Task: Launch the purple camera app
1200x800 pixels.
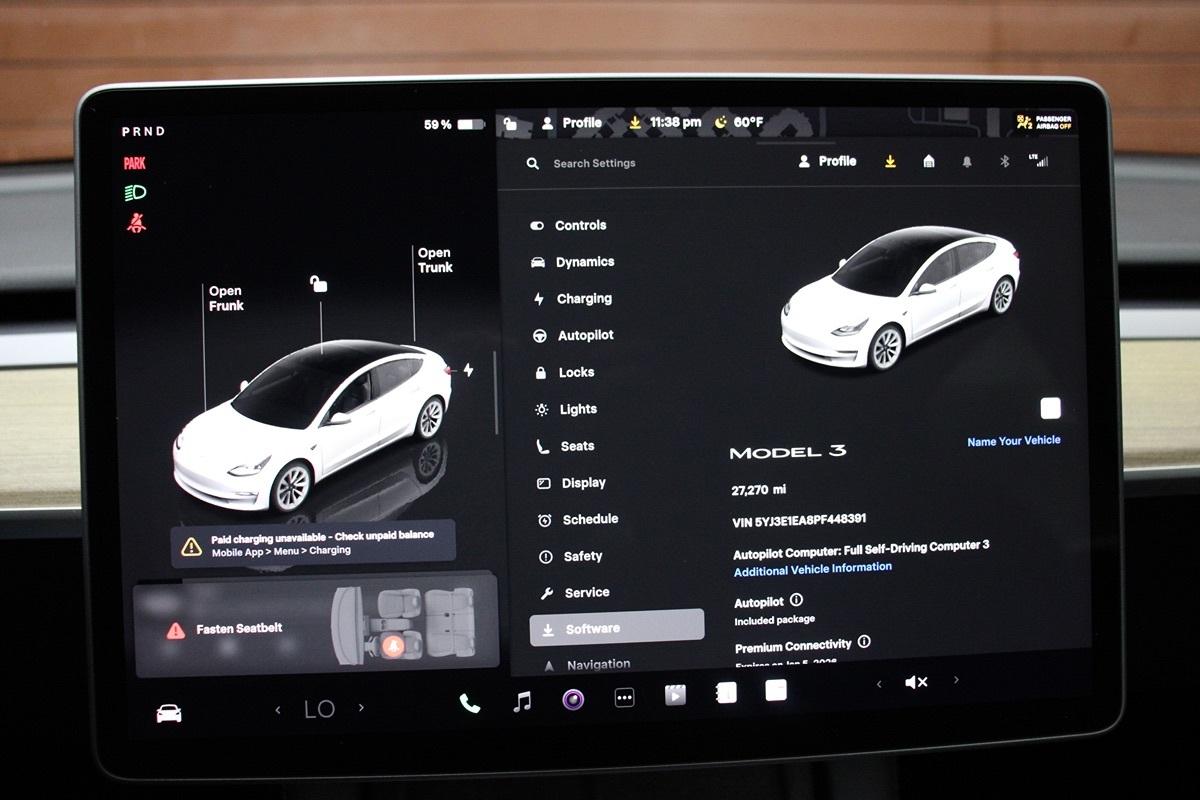Action: 573,699
